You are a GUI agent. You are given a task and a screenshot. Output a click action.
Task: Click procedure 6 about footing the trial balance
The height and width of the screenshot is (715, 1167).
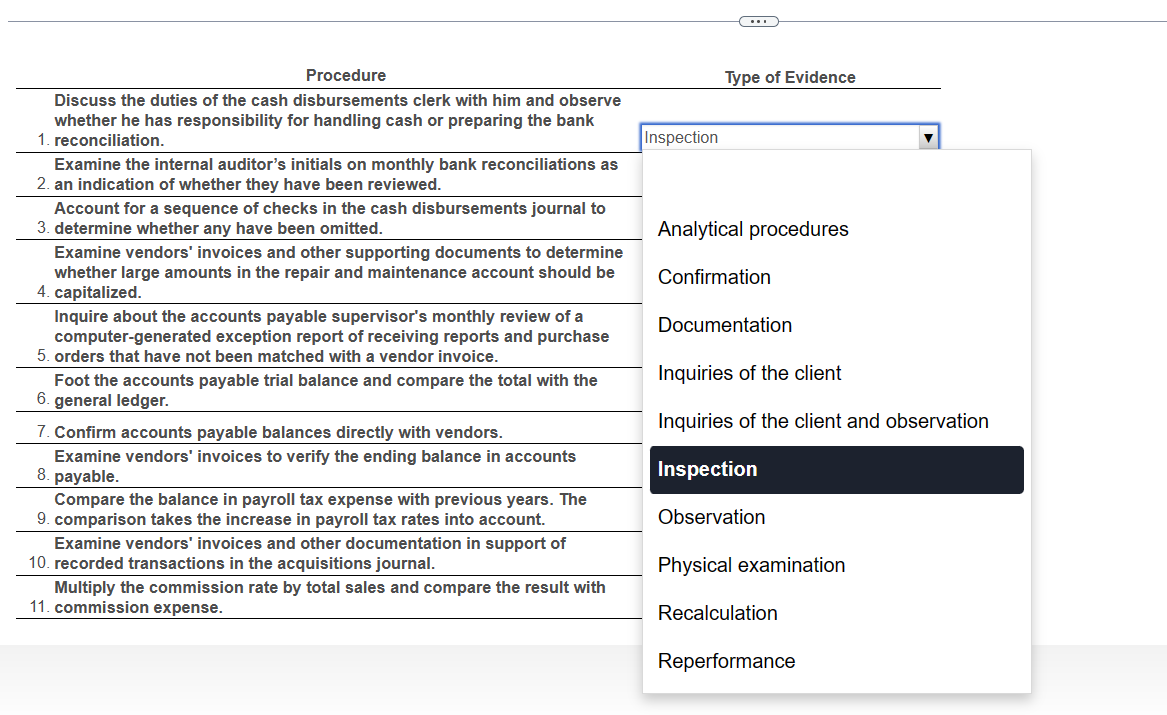325,390
